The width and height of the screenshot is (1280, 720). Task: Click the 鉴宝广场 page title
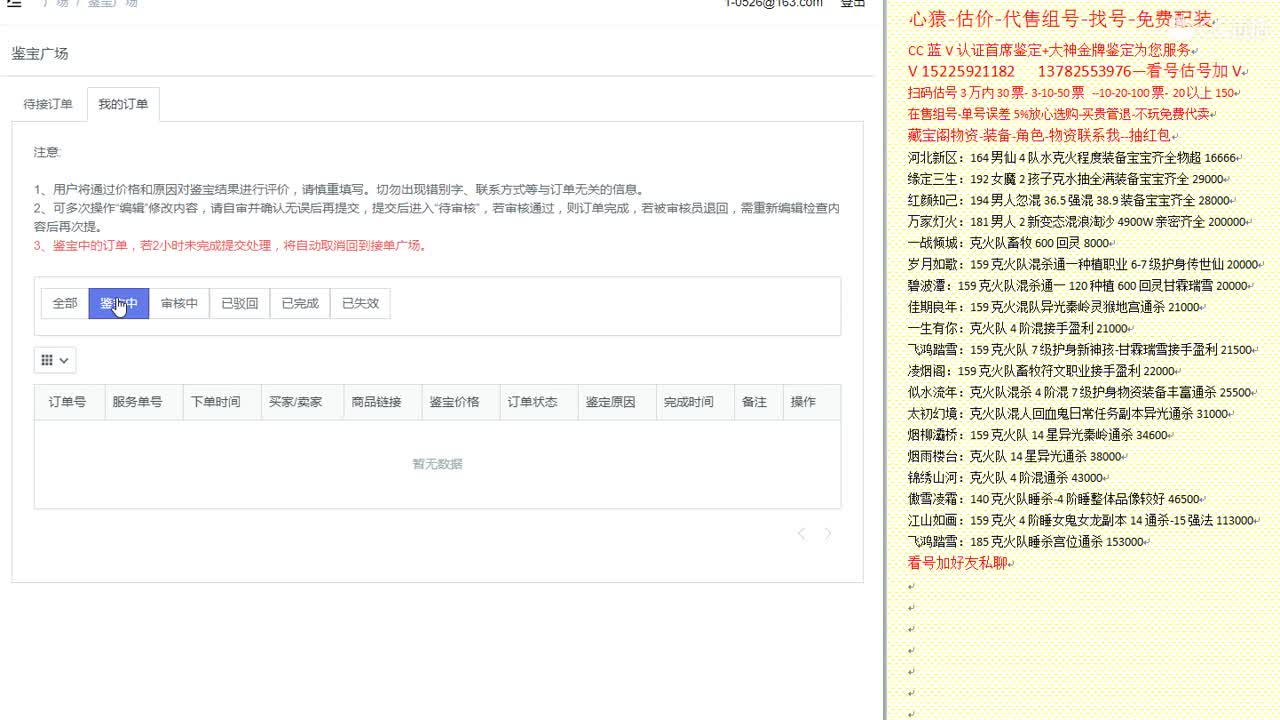pyautogui.click(x=40, y=54)
